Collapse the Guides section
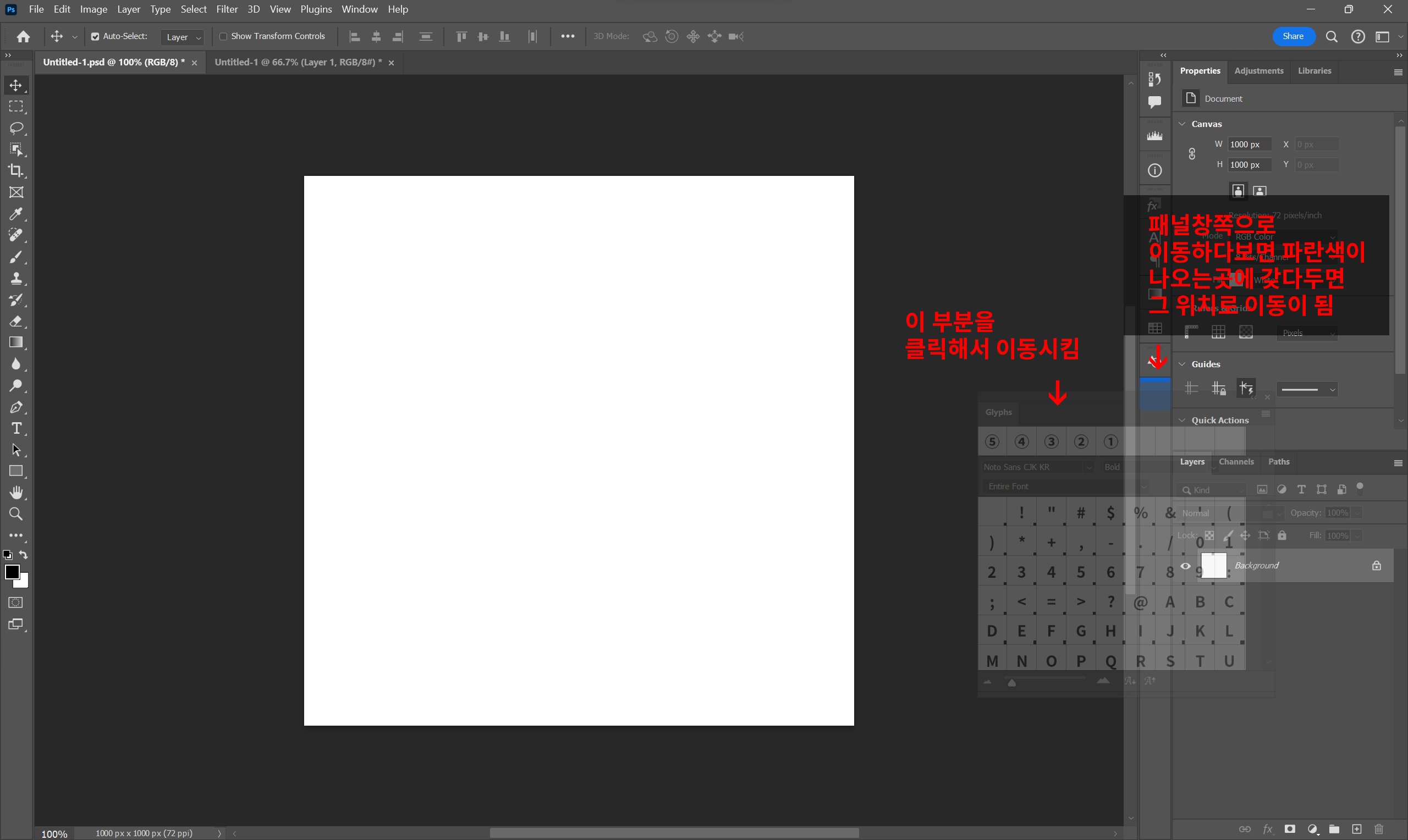Viewport: 1408px width, 840px height. pyautogui.click(x=1182, y=364)
